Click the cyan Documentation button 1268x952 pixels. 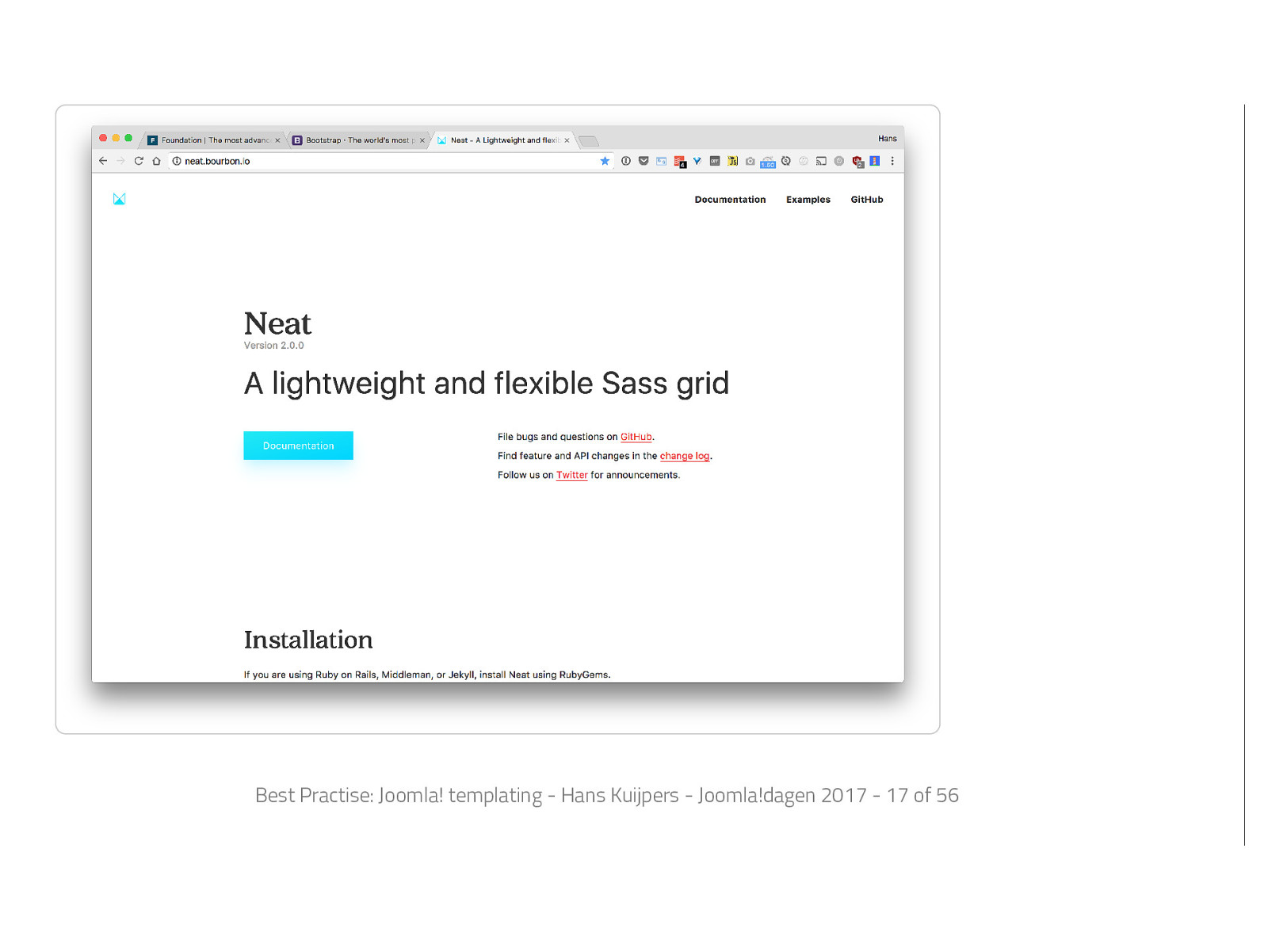pos(298,445)
